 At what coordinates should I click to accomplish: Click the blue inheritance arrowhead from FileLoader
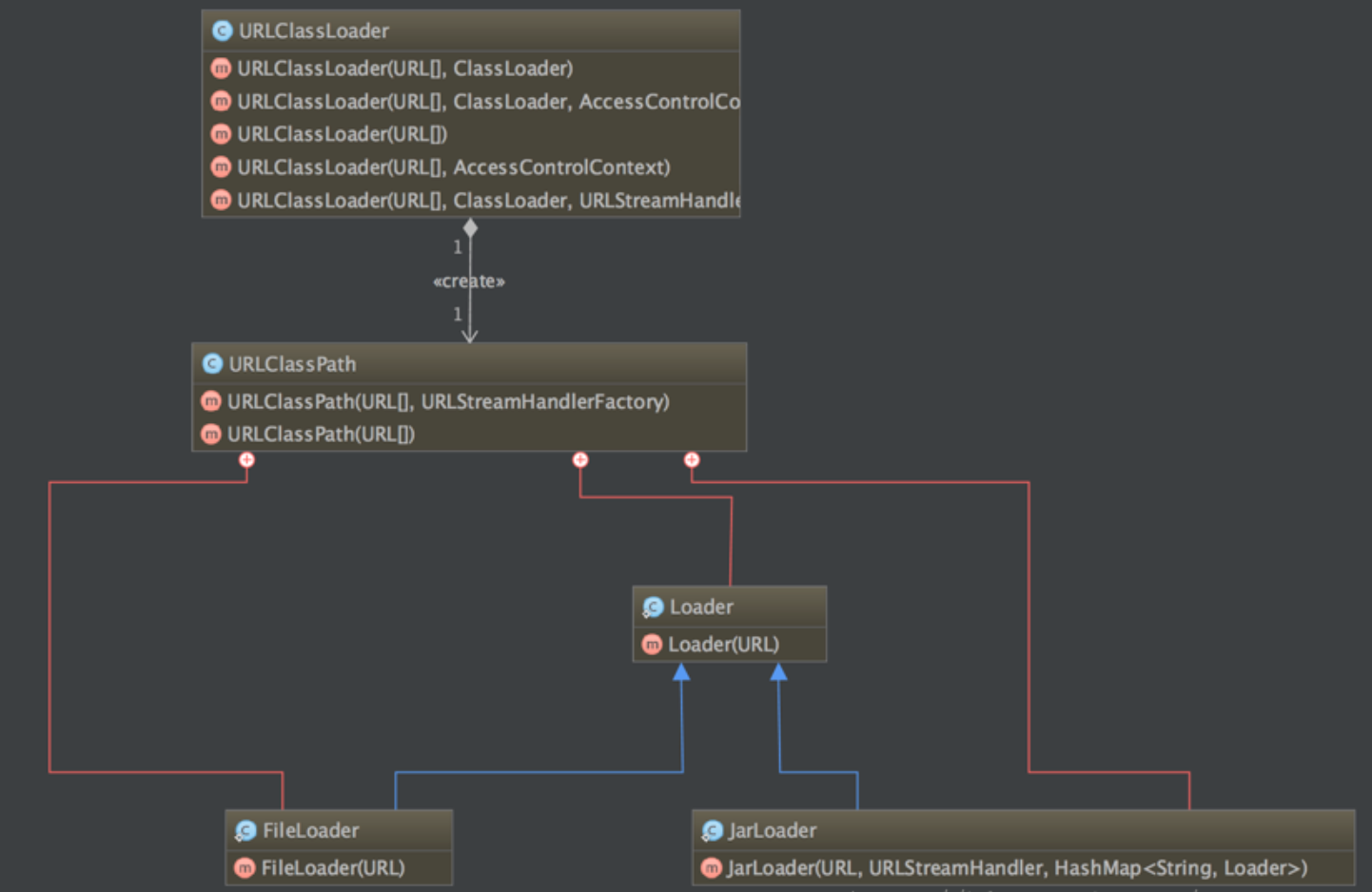[x=681, y=672]
